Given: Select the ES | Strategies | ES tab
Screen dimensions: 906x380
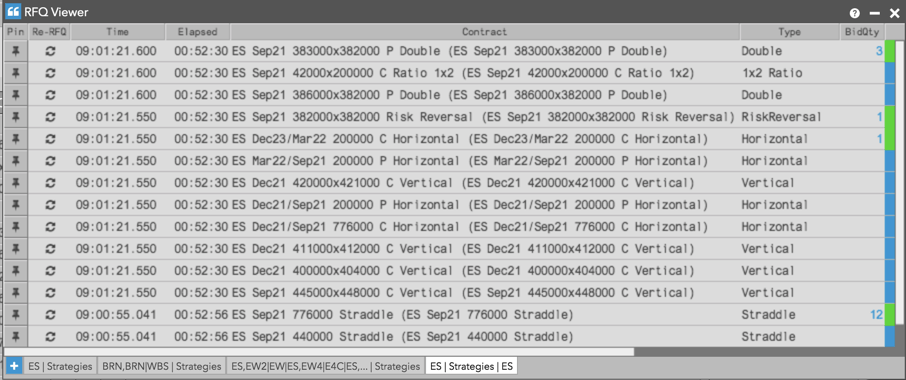Looking at the screenshot, I should [x=471, y=366].
